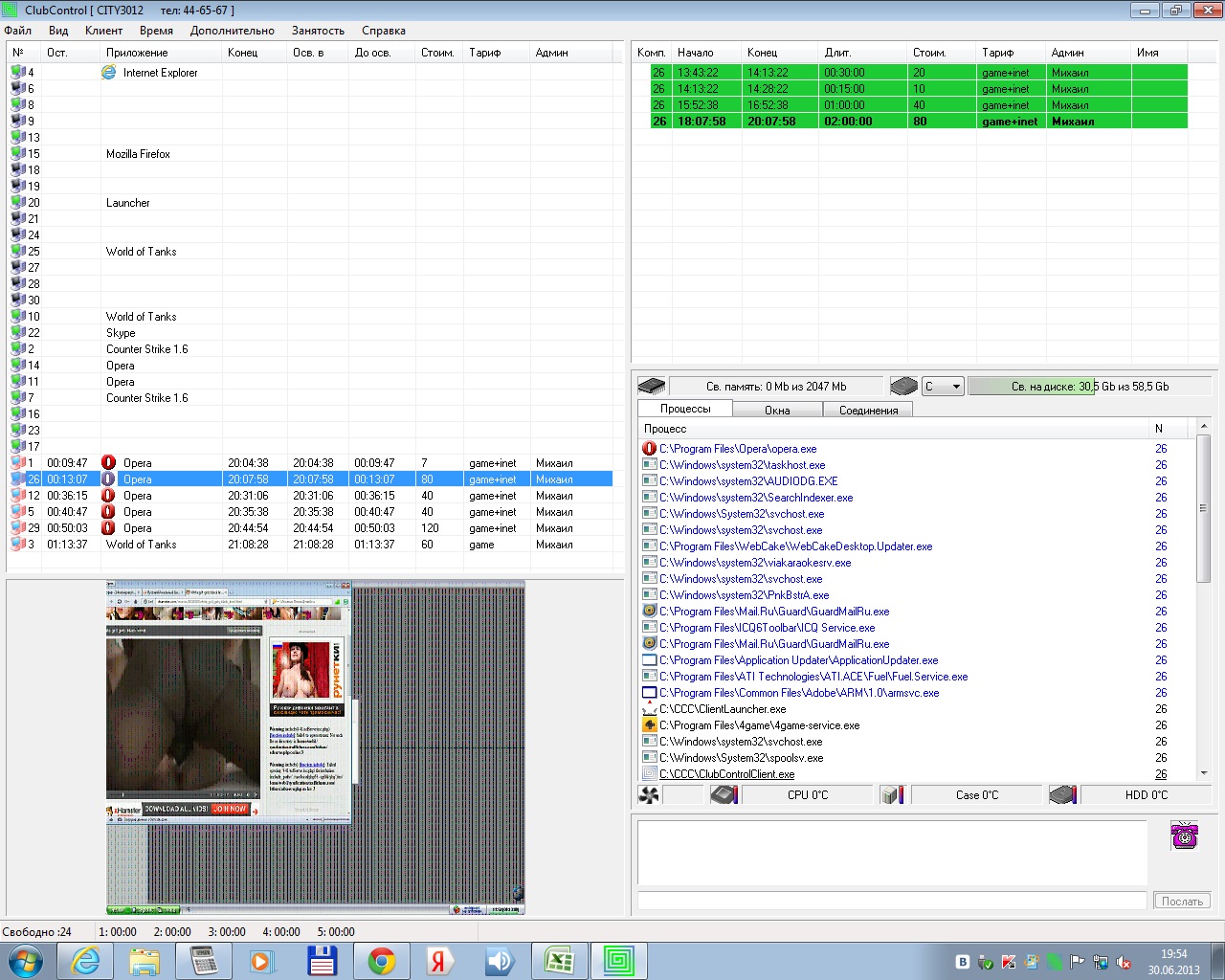Launch Yandex browser from the taskbar
The image size is (1225, 980).
tap(440, 961)
